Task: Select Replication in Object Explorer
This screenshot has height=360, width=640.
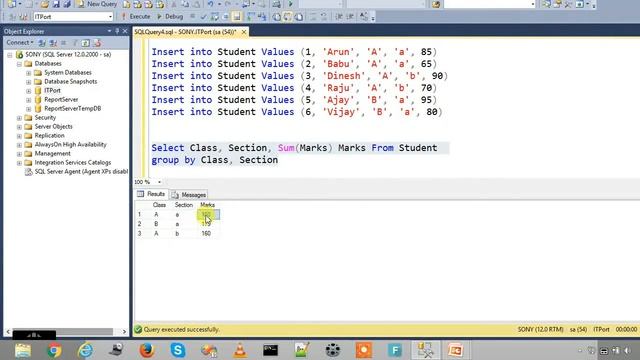Action: coord(49,136)
